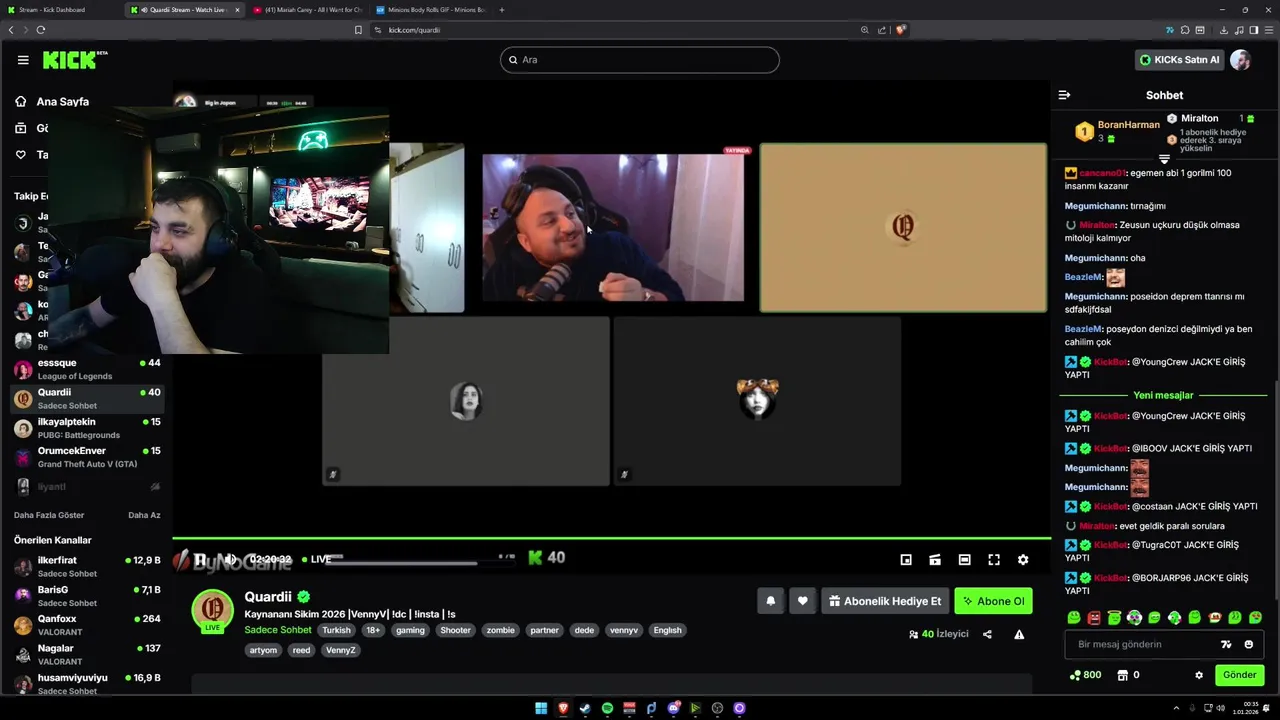This screenshot has height=720, width=1280.
Task: Collapse list with Daha Az
Action: [144, 515]
